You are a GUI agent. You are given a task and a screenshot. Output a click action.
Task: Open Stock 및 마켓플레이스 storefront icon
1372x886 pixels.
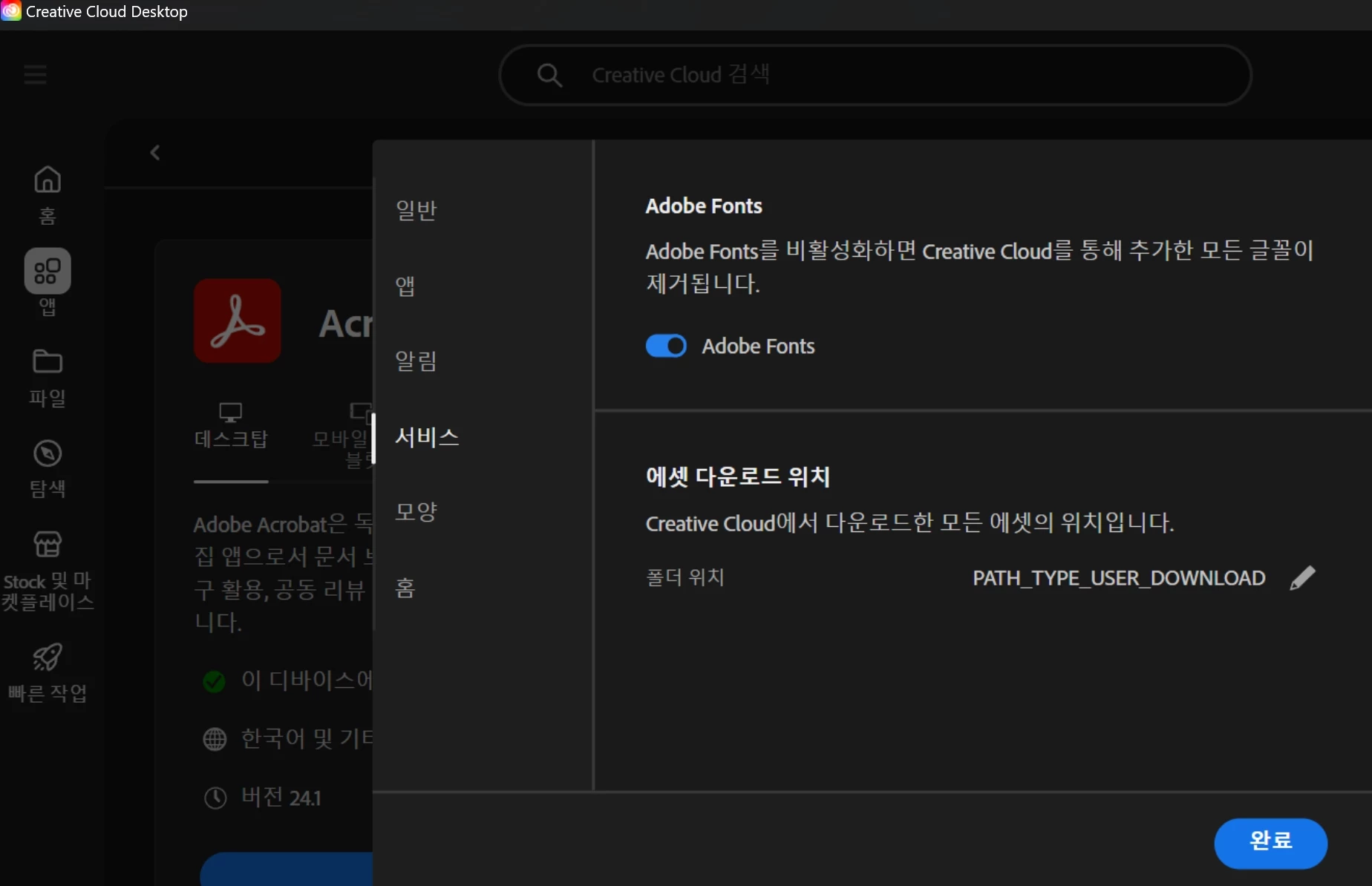pyautogui.click(x=48, y=545)
